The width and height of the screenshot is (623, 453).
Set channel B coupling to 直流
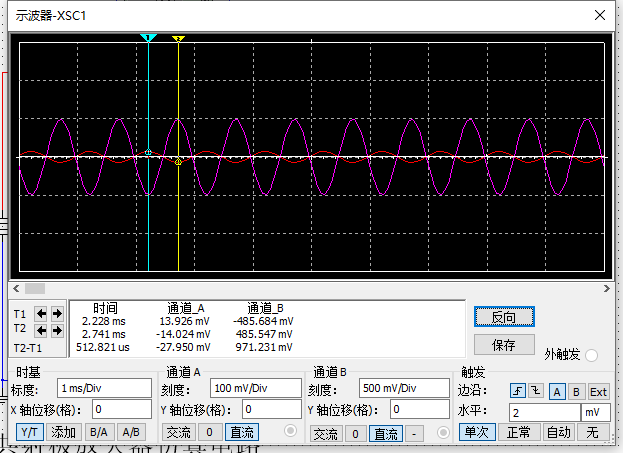click(386, 434)
